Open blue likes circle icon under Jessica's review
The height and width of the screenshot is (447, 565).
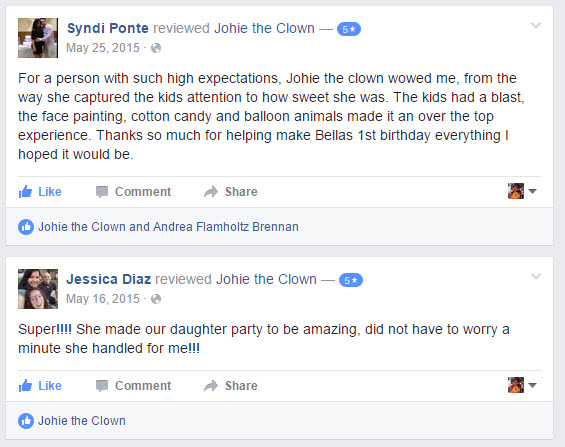pos(26,421)
